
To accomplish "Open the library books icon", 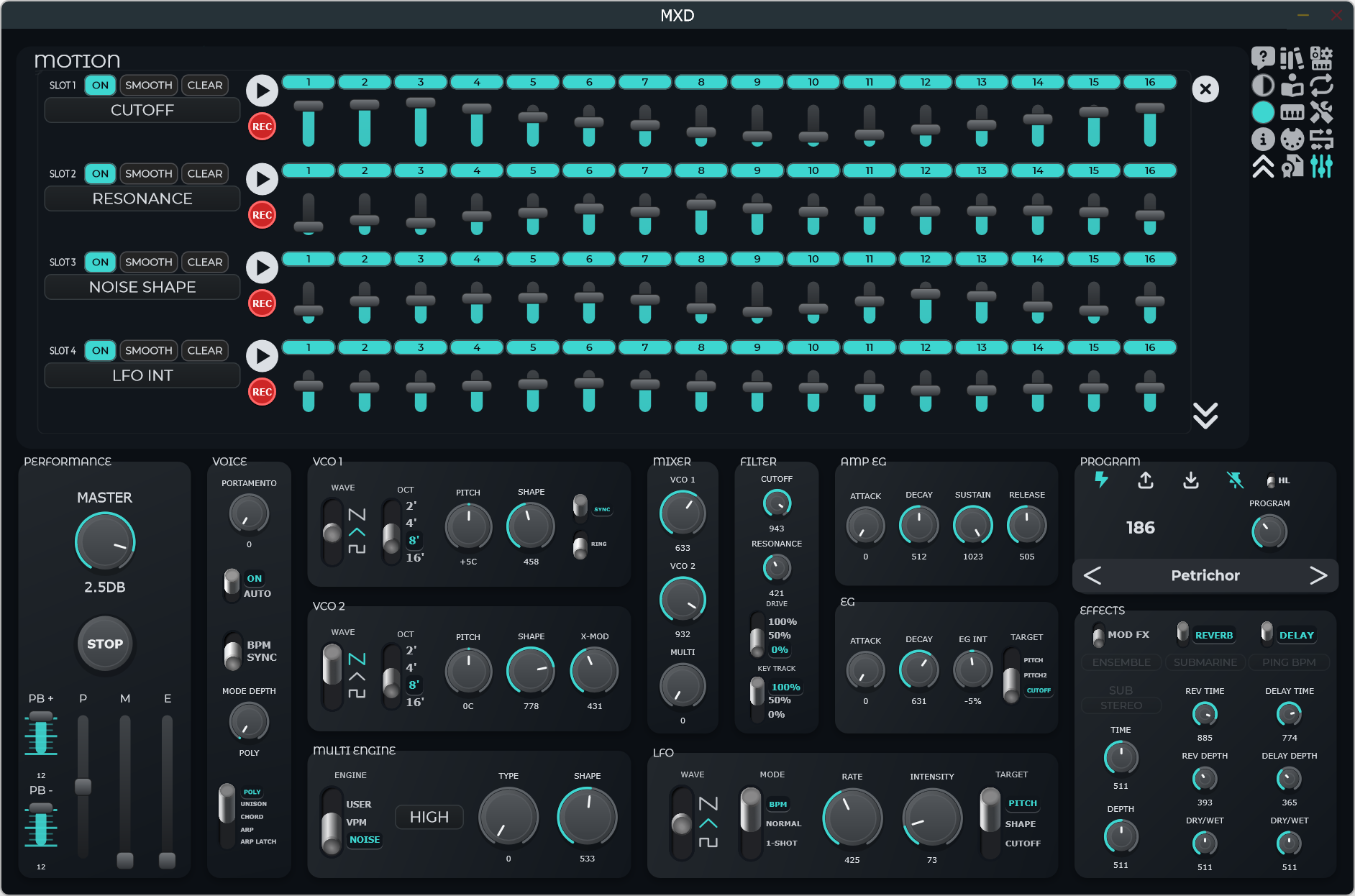I will point(1292,58).
